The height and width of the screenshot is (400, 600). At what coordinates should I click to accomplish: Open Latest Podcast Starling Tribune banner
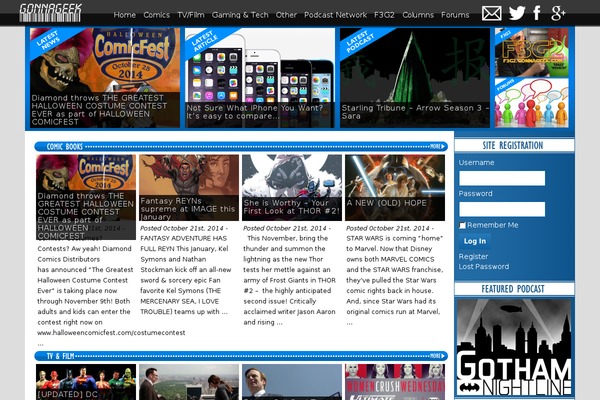tap(415, 78)
